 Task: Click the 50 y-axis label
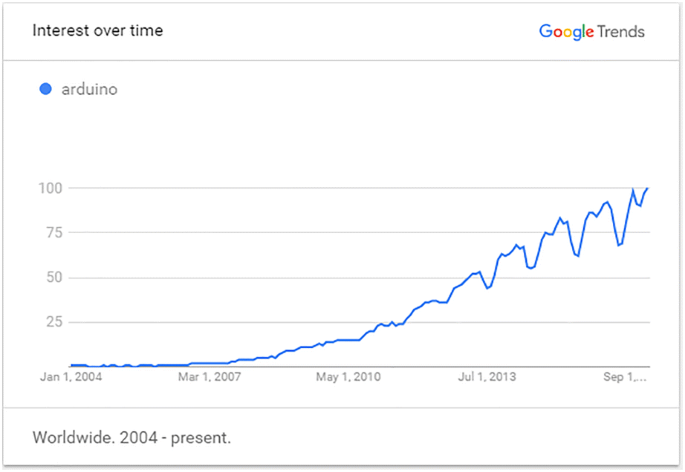(x=55, y=278)
